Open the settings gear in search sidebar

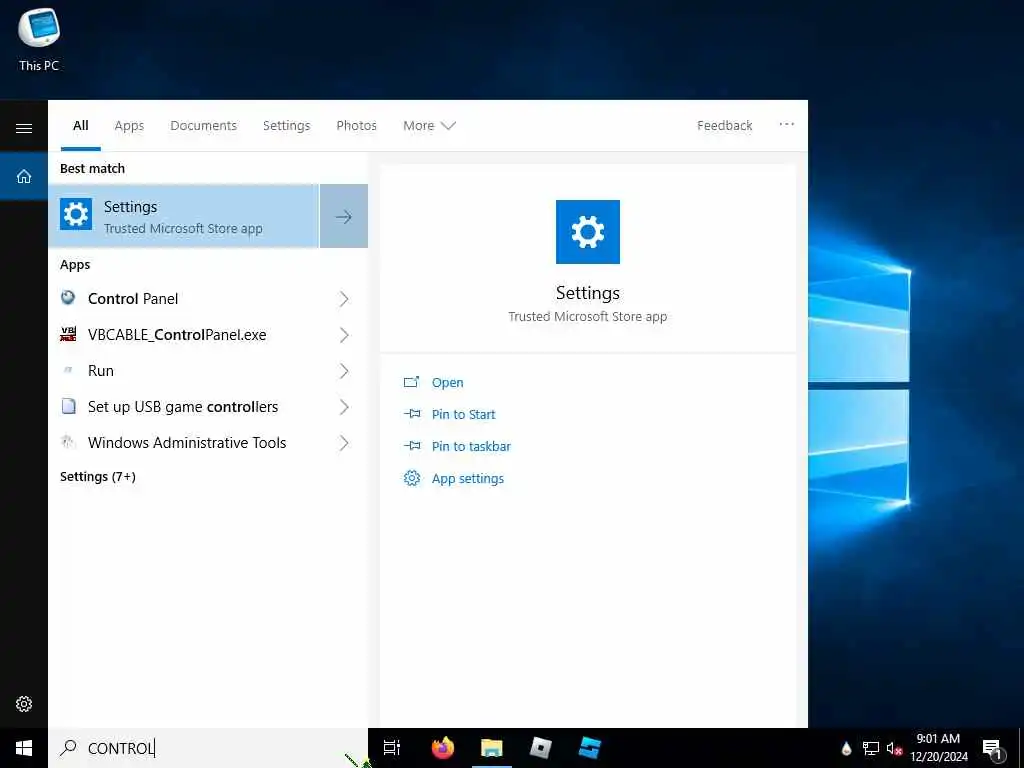[24, 704]
